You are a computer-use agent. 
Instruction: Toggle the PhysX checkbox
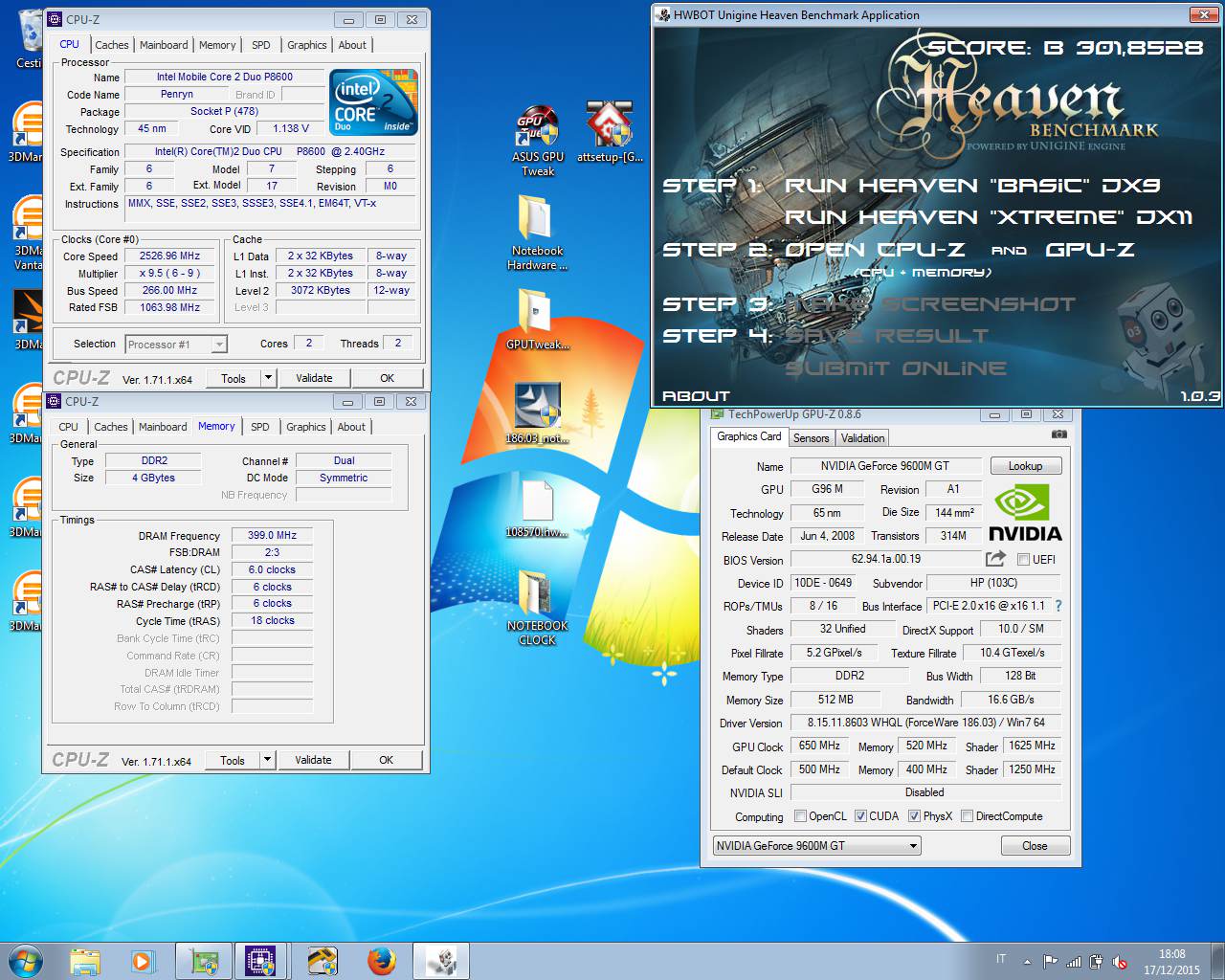tap(915, 816)
